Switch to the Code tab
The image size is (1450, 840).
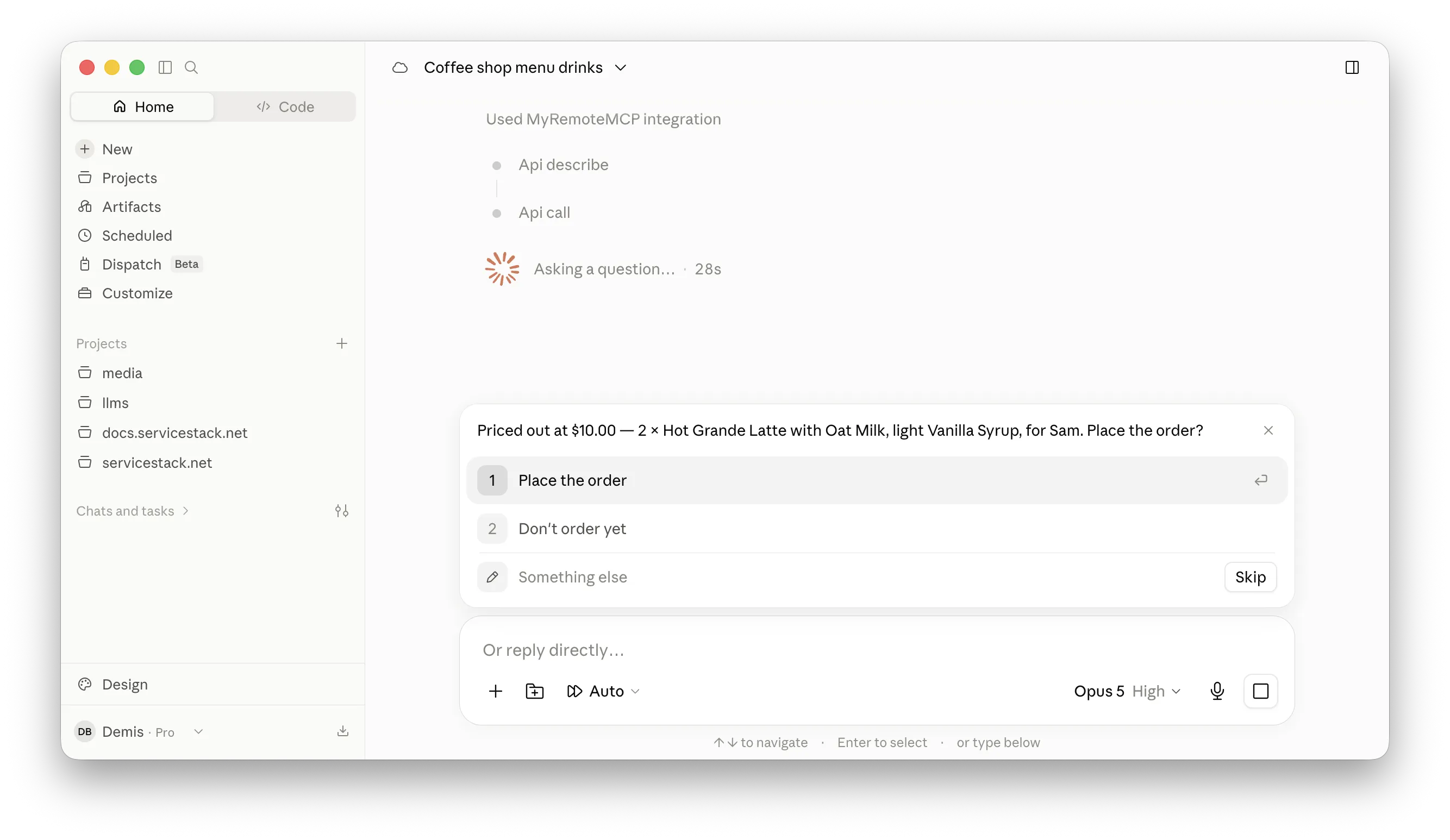pyautogui.click(x=285, y=107)
